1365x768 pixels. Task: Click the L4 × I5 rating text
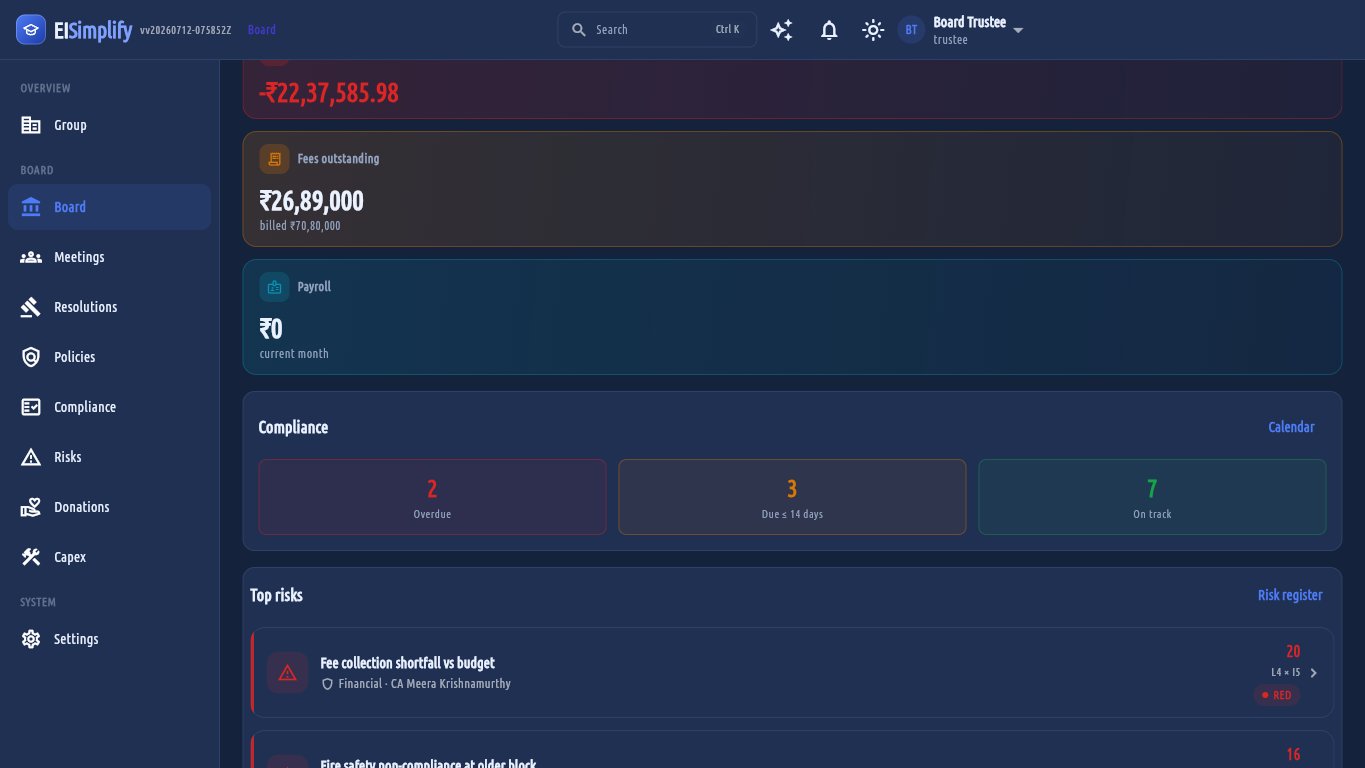1286,673
